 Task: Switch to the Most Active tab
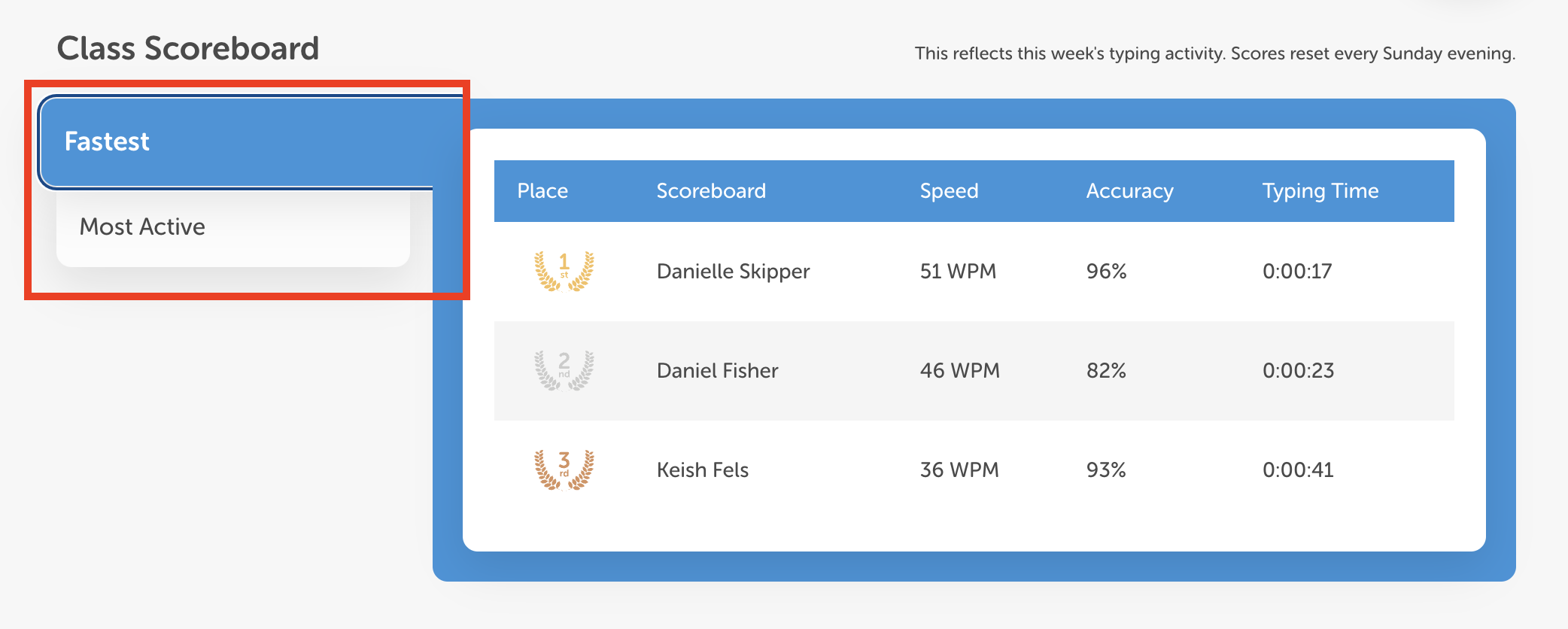[142, 226]
